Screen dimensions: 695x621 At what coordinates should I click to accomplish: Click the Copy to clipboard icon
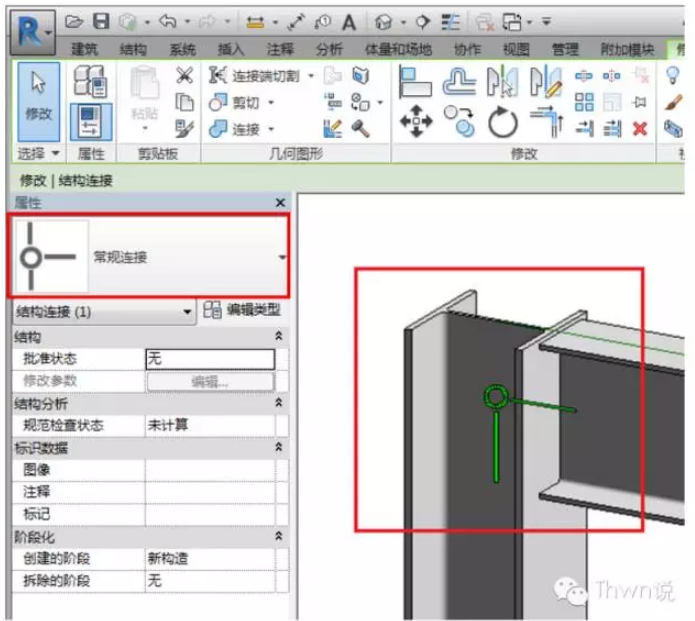click(184, 102)
